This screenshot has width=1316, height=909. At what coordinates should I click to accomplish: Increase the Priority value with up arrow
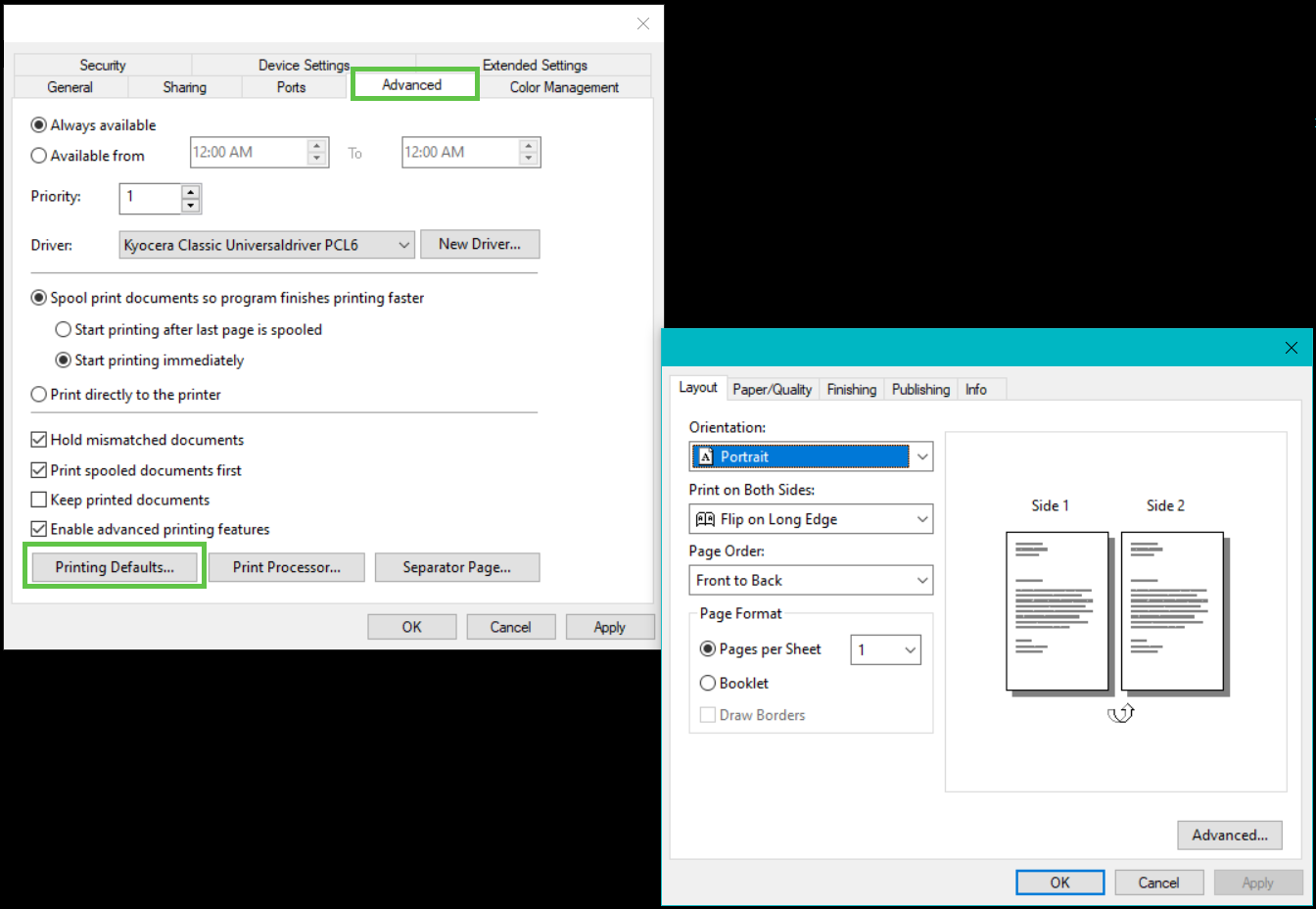pos(191,192)
